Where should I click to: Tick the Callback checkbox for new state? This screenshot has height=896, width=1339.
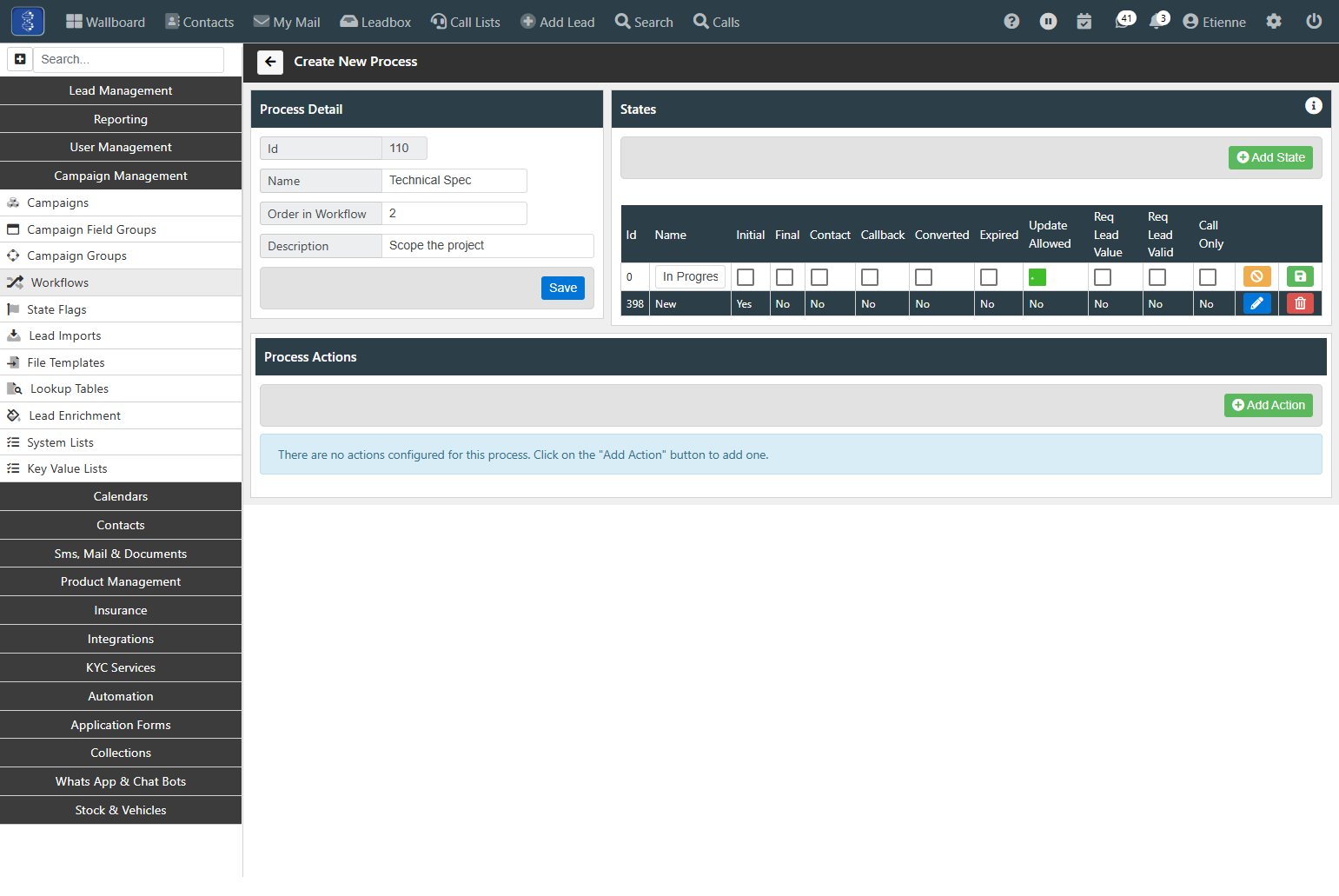[870, 277]
